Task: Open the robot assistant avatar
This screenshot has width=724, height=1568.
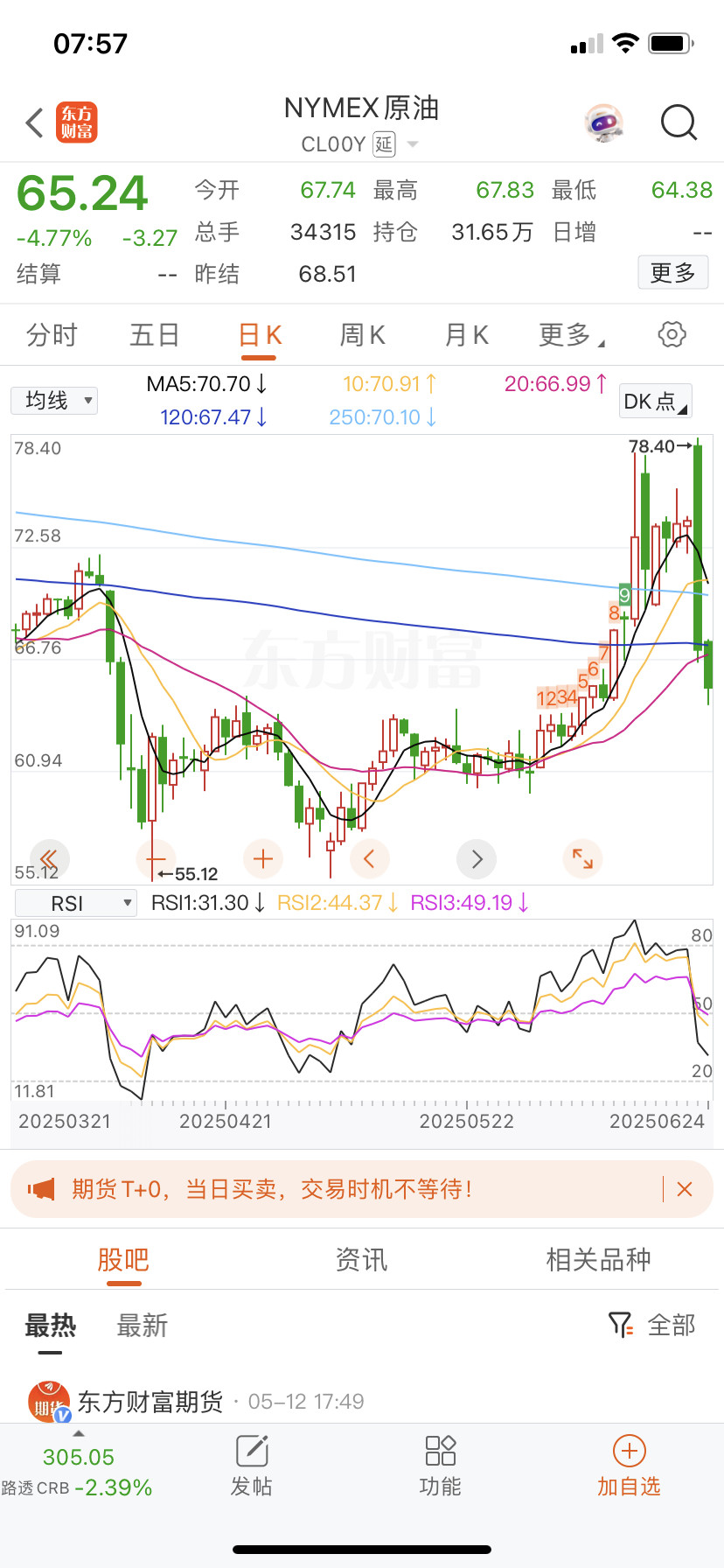Action: (604, 123)
